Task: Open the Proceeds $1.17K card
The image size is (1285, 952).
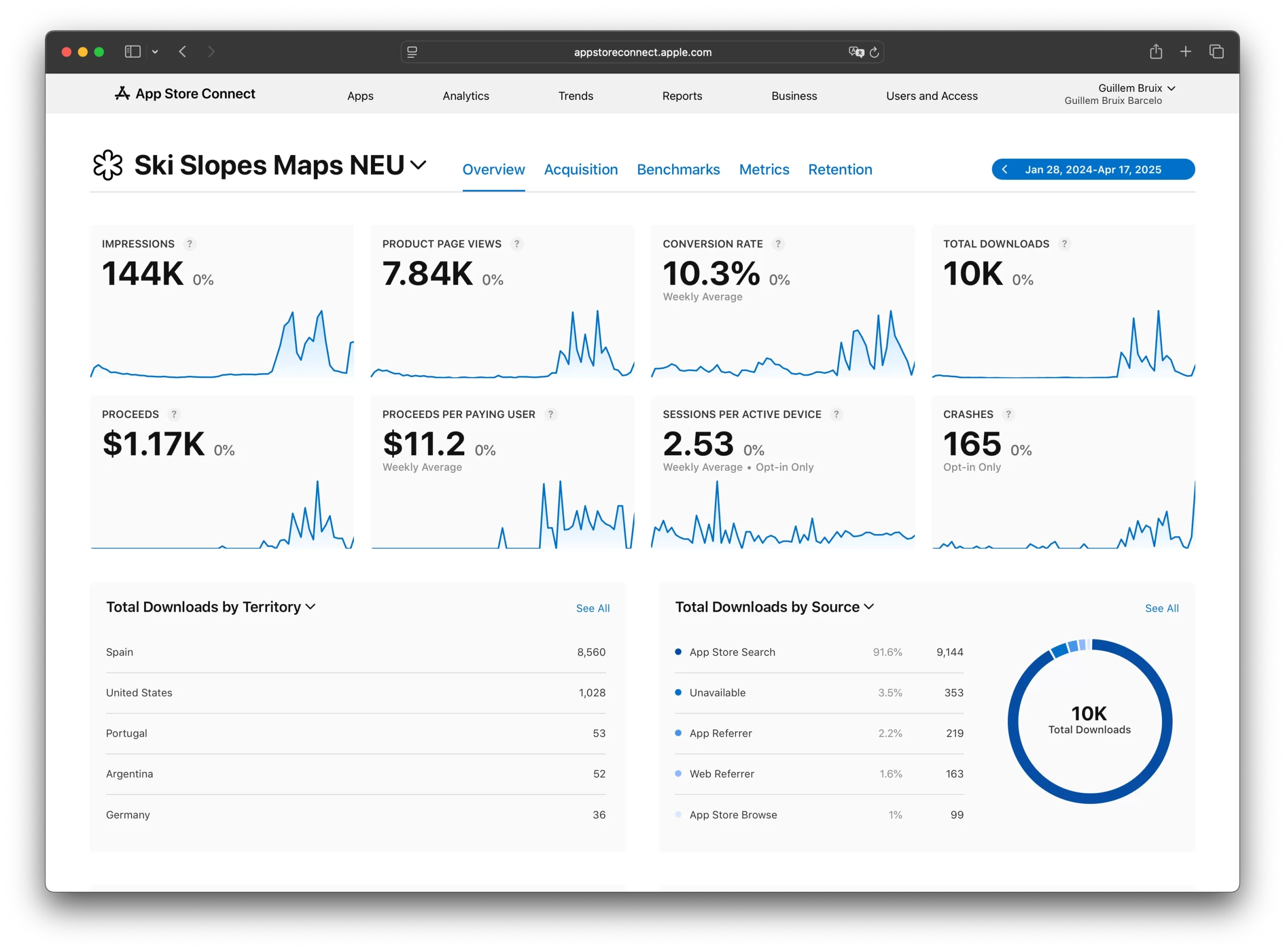Action: (222, 473)
